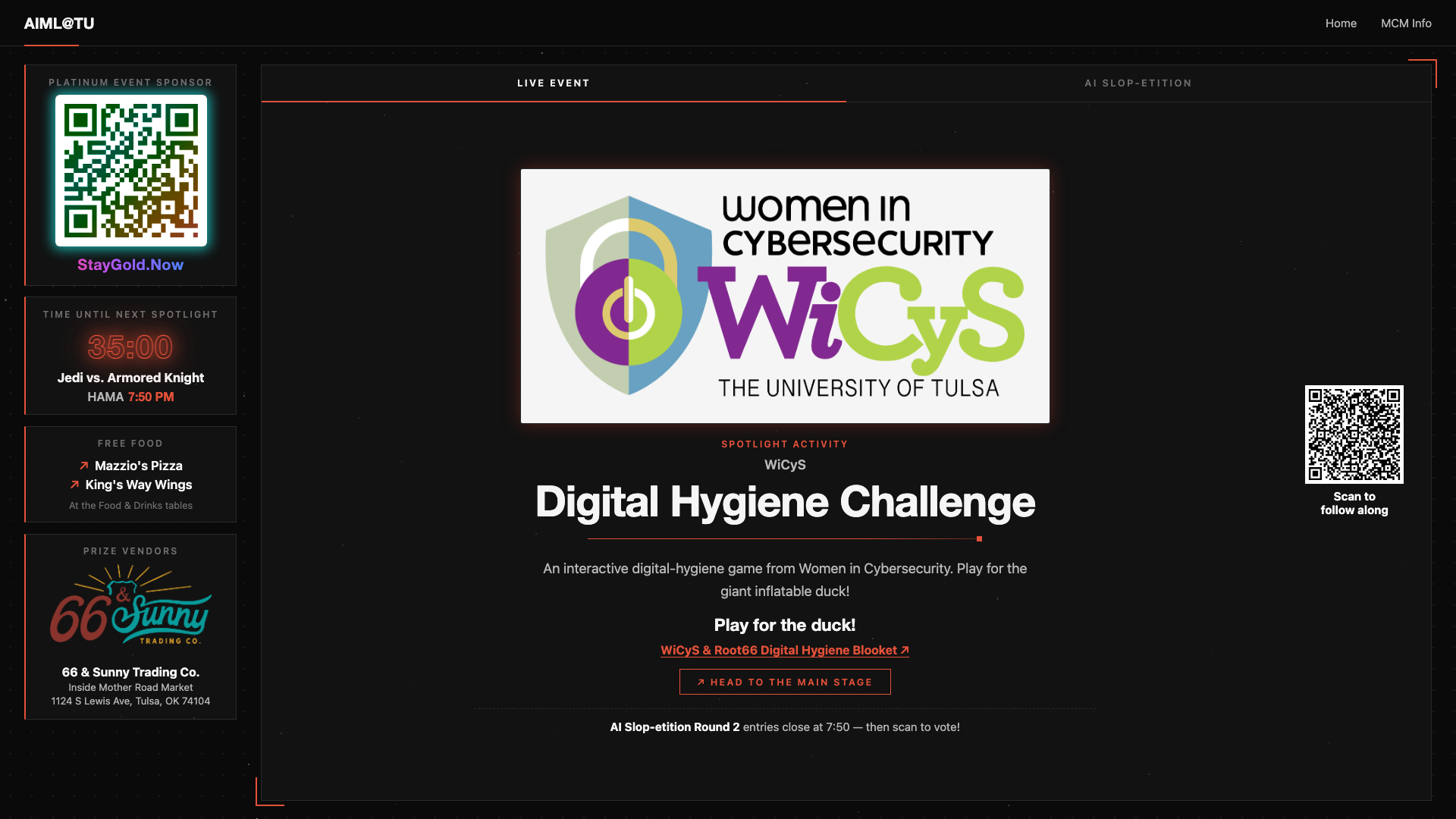Click the Inside Mother Road Market line
The width and height of the screenshot is (1456, 819).
click(x=130, y=688)
